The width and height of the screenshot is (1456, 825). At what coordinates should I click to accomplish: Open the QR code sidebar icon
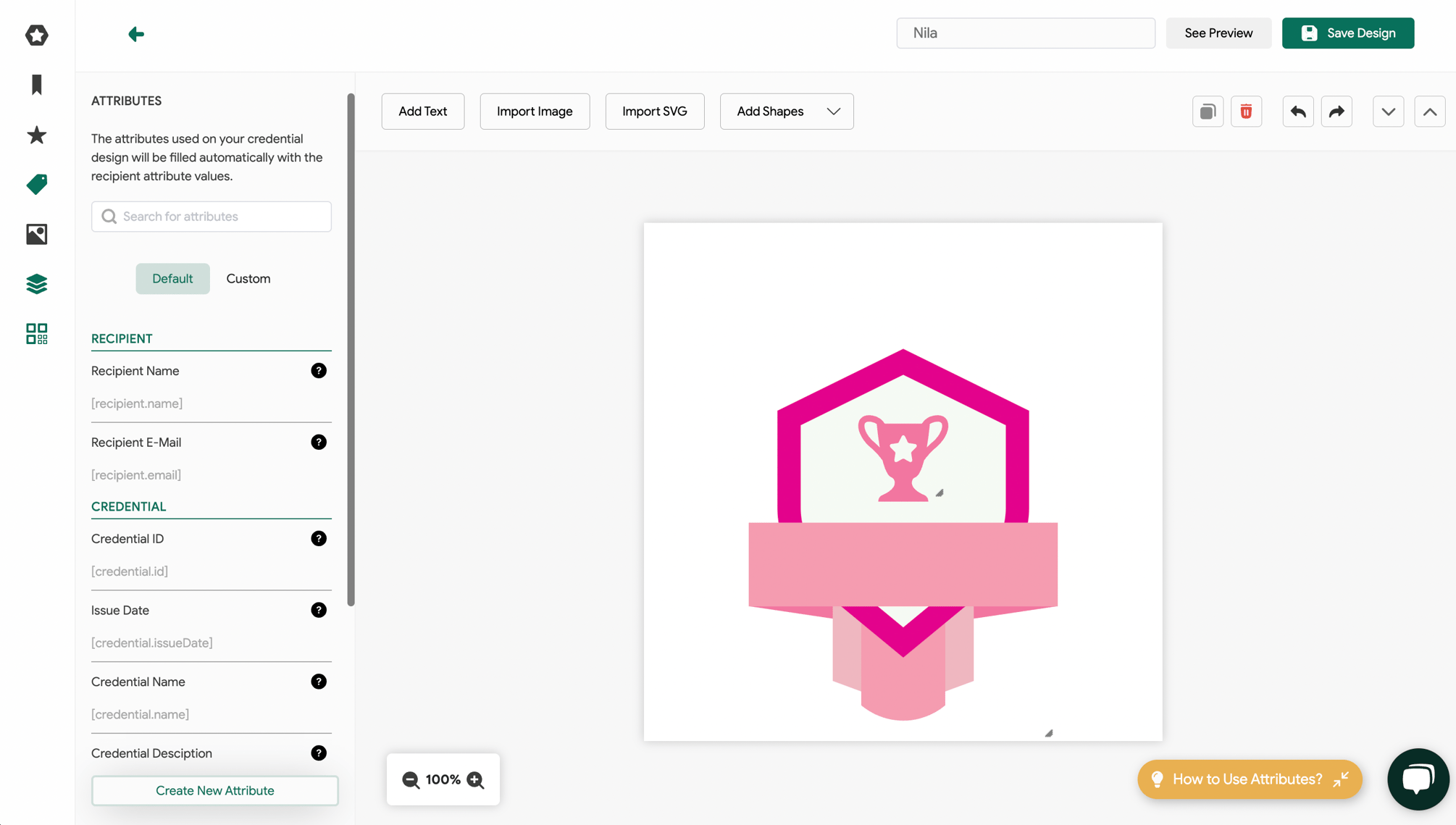coord(37,334)
